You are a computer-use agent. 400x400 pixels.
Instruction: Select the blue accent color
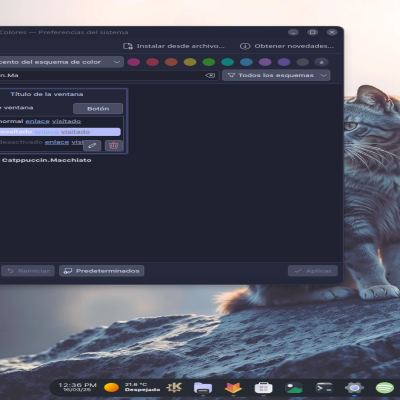(246, 62)
